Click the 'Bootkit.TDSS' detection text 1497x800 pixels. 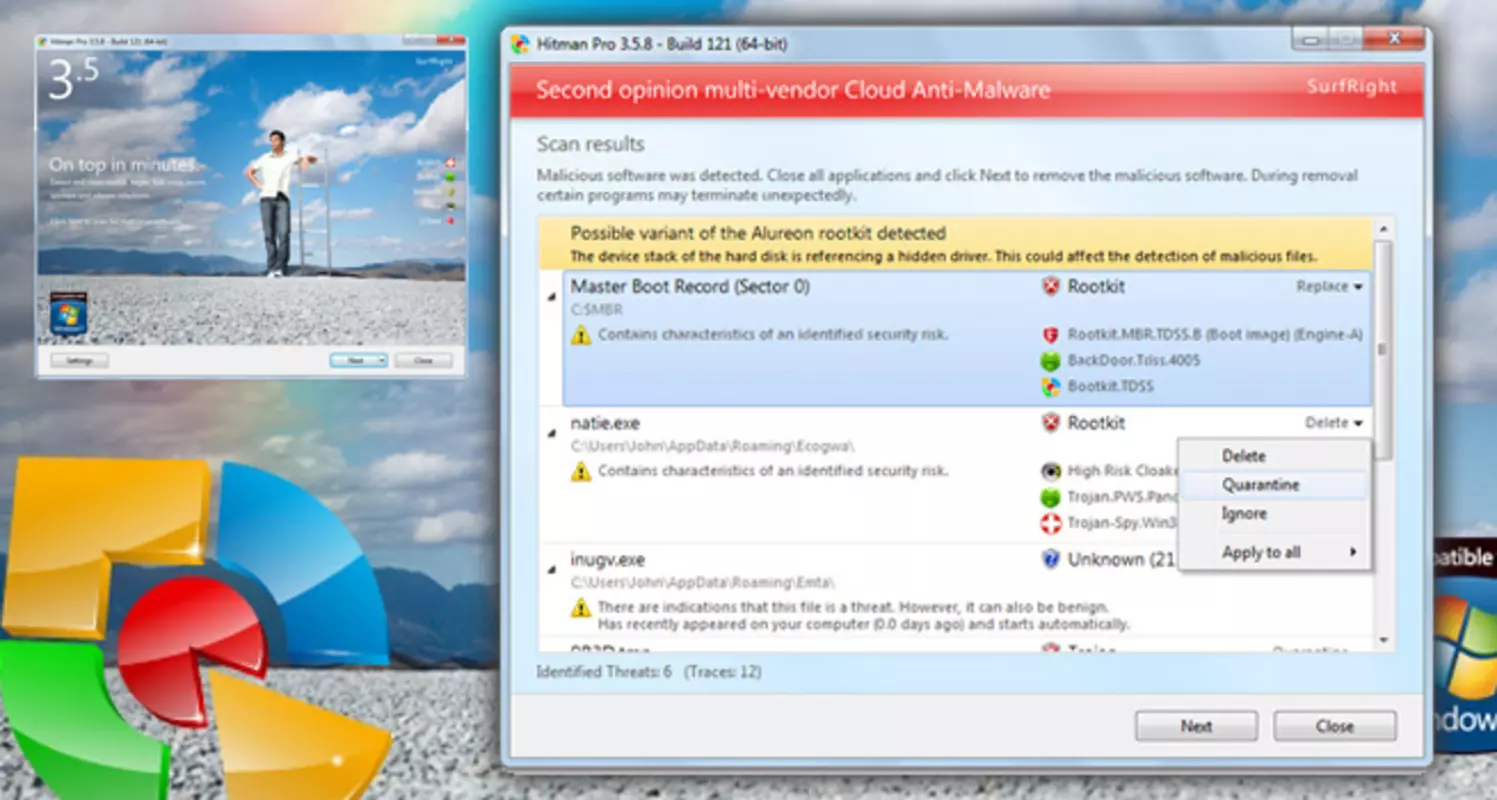(x=1111, y=387)
